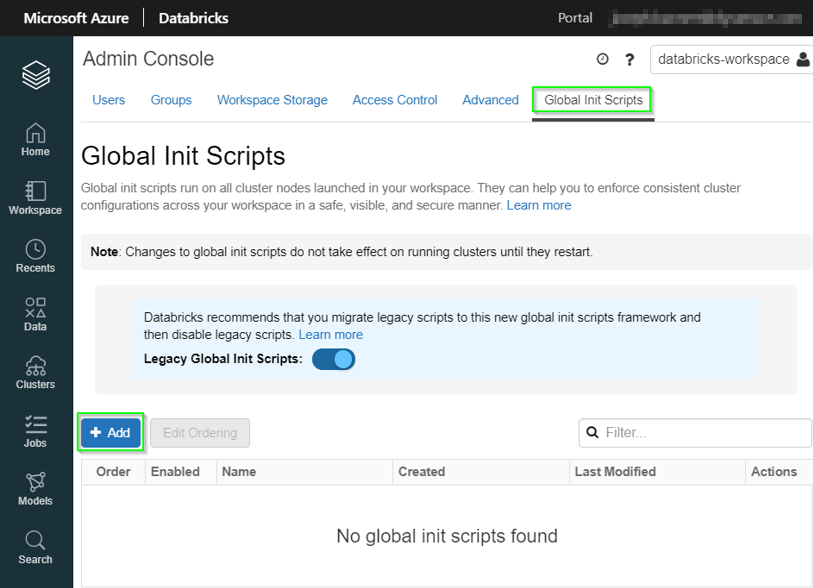Go to Clusters in the sidebar

tap(35, 371)
